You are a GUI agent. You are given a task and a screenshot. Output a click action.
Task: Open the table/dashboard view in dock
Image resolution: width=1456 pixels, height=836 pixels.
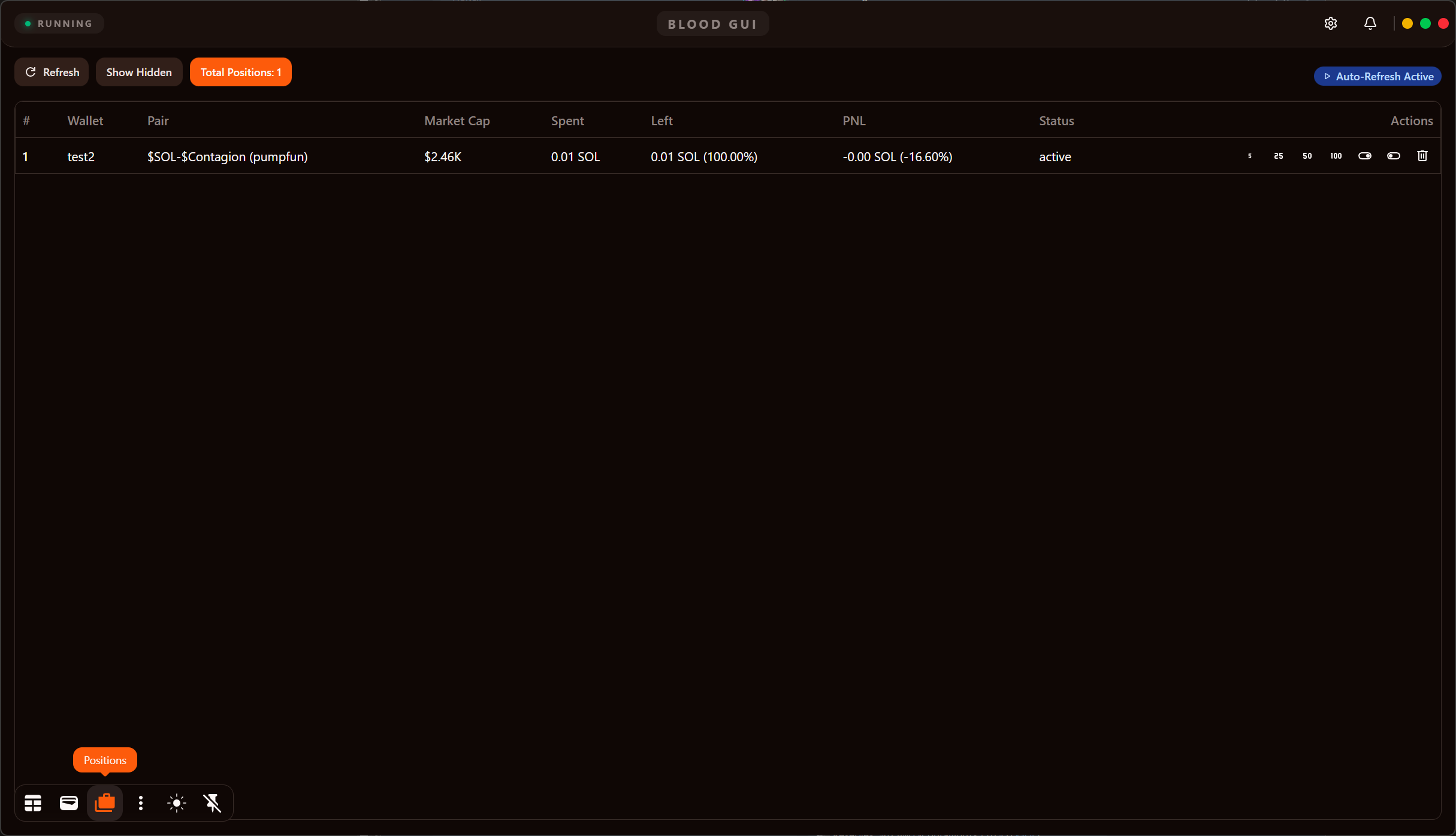click(33, 803)
